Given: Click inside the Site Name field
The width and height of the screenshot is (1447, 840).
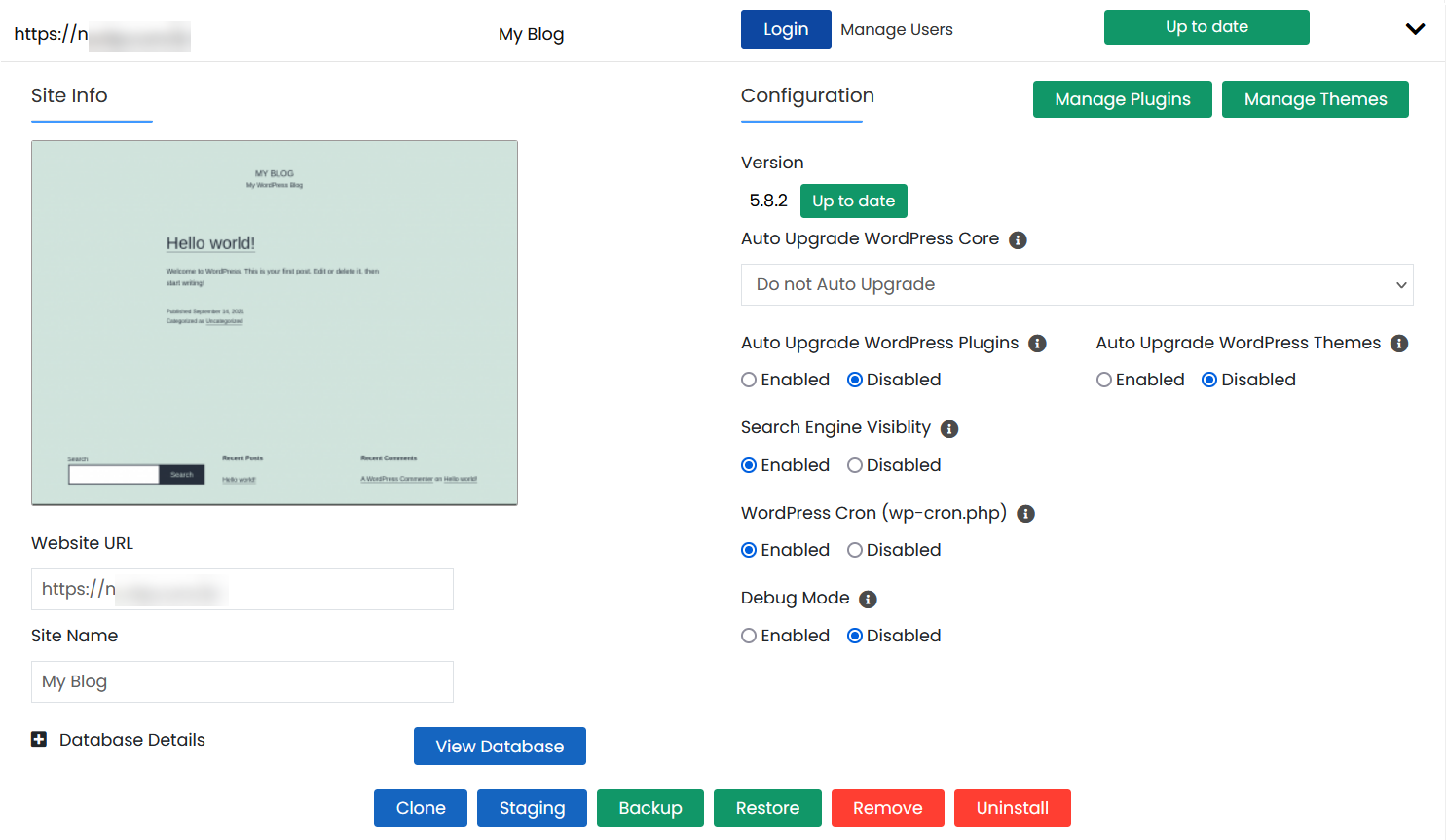Looking at the screenshot, I should point(241,681).
